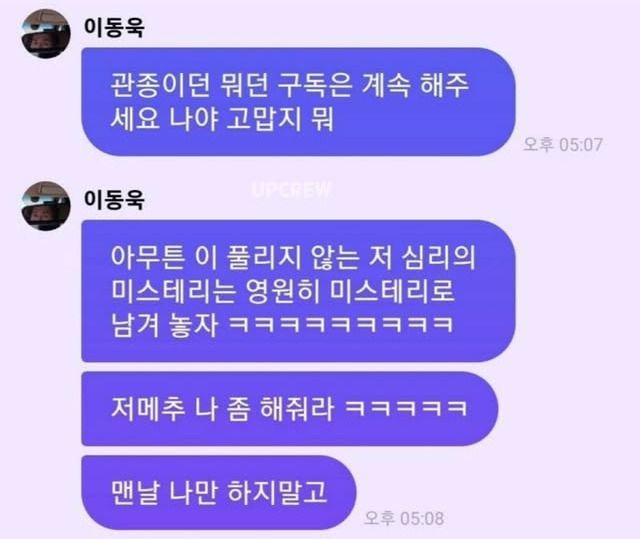Select the 맨날 나만 하지말고 message bubble
640x539 pixels.
pyautogui.click(x=219, y=492)
